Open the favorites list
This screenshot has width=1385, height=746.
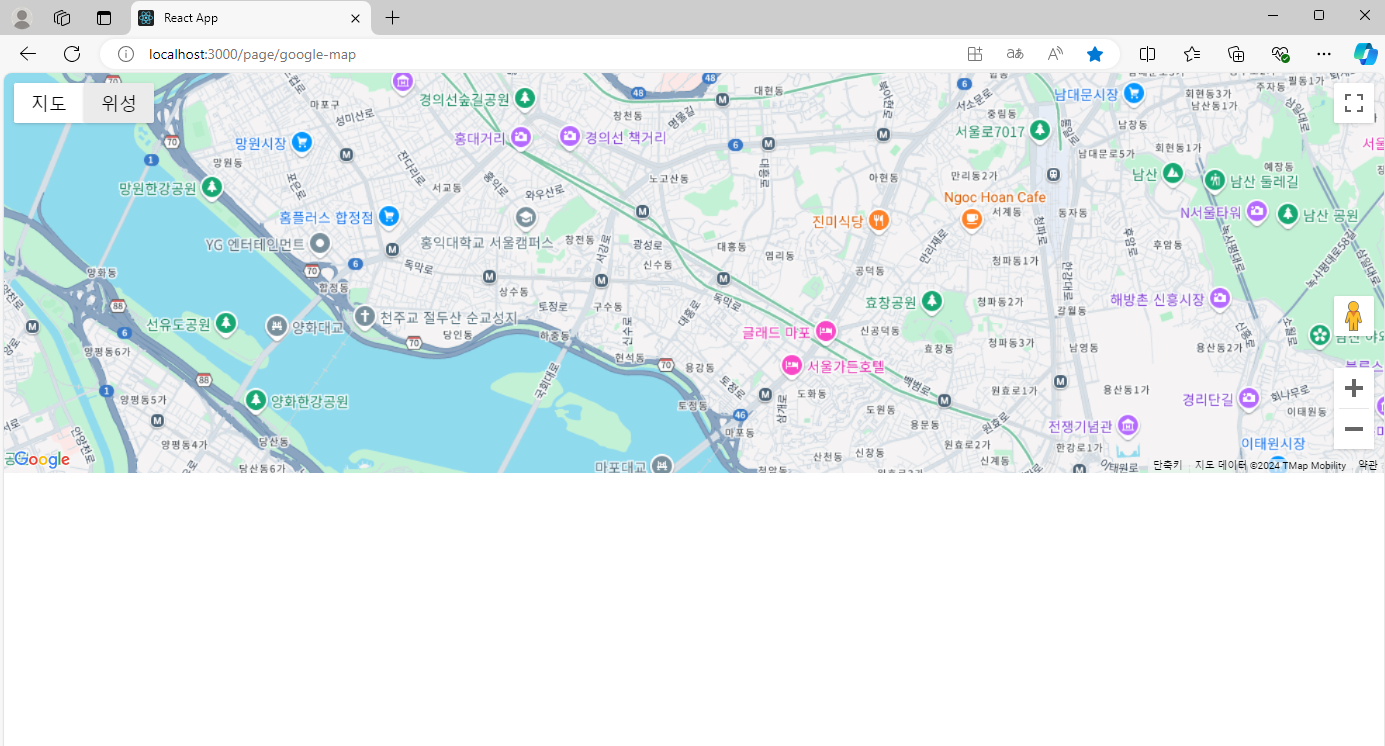(1192, 54)
